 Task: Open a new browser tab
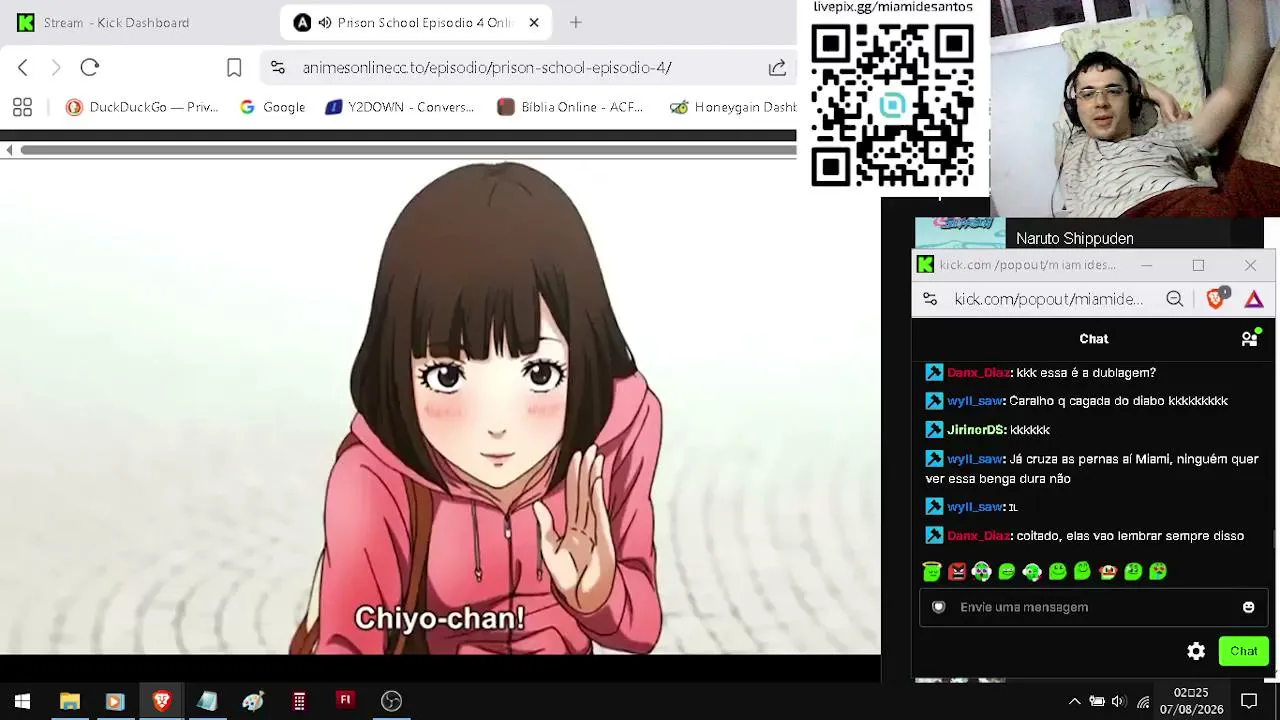[x=576, y=22]
